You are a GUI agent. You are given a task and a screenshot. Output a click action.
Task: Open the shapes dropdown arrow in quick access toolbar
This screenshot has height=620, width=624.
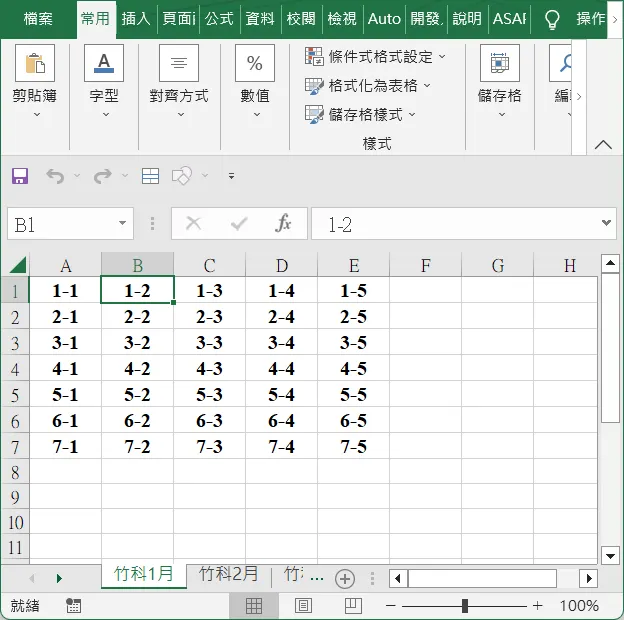pos(205,175)
